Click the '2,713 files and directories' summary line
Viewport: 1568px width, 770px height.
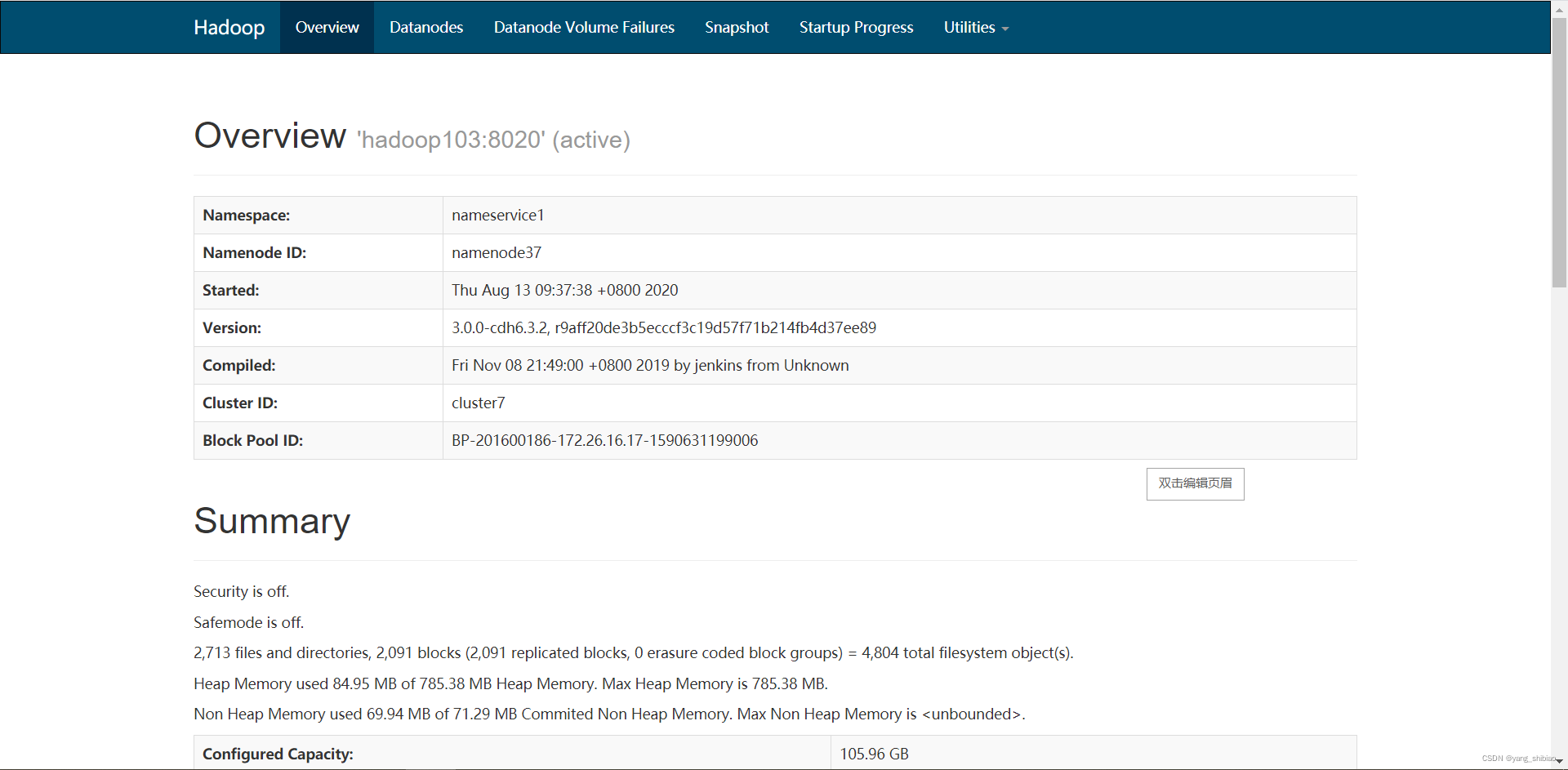634,653
